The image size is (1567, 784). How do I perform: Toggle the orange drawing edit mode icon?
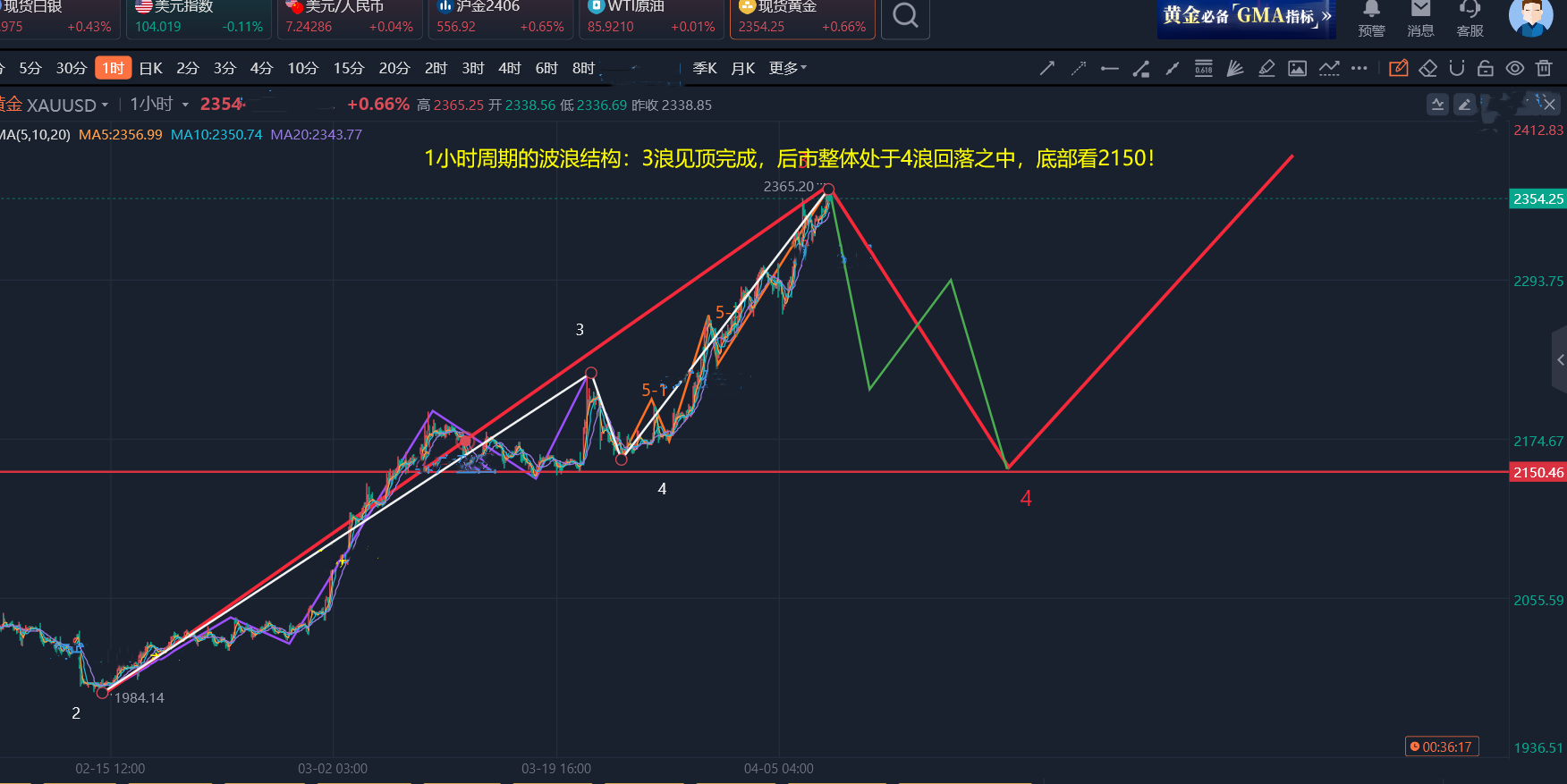pyautogui.click(x=1399, y=68)
